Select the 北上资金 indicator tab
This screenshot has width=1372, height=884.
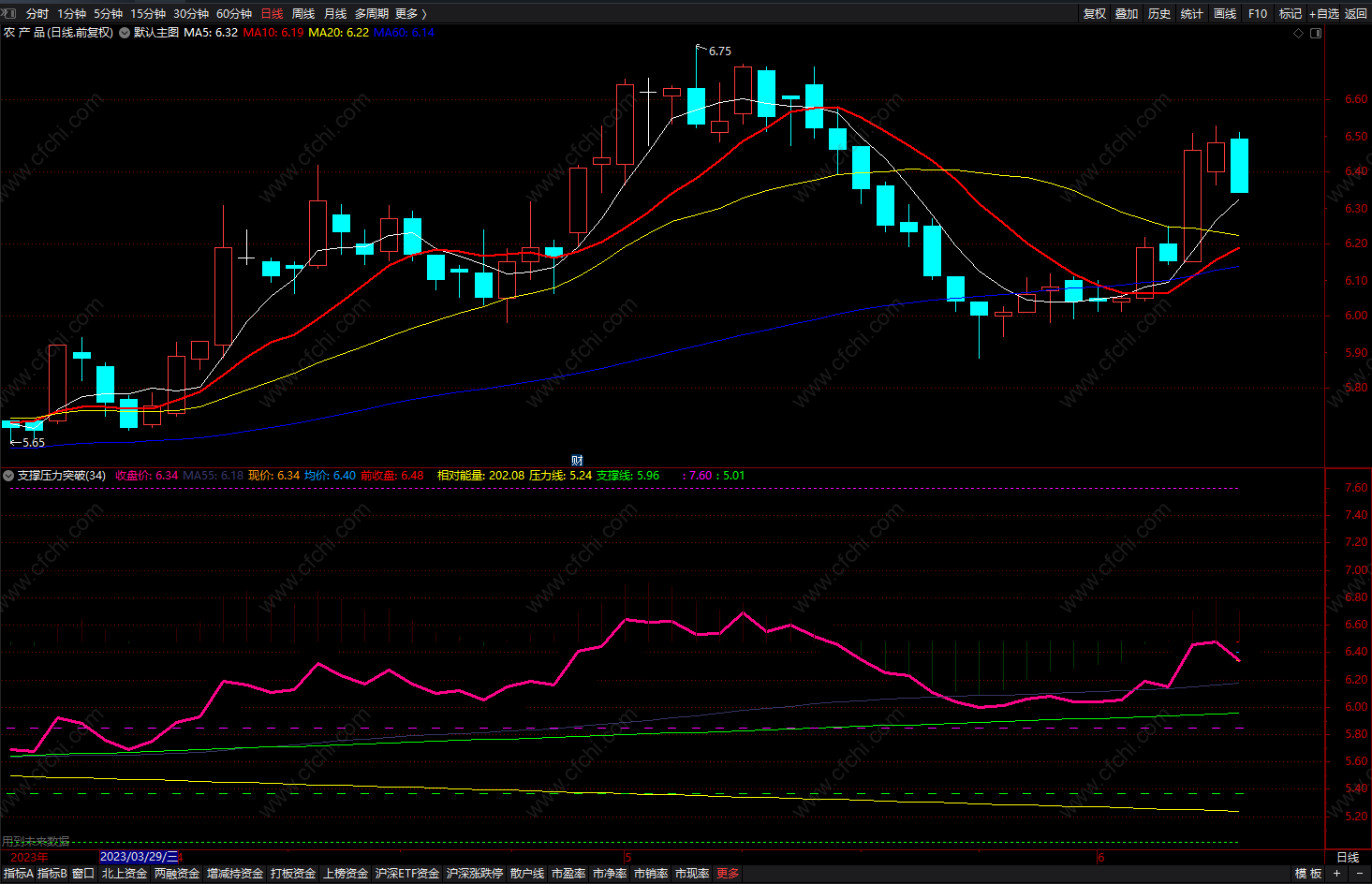pyautogui.click(x=125, y=874)
